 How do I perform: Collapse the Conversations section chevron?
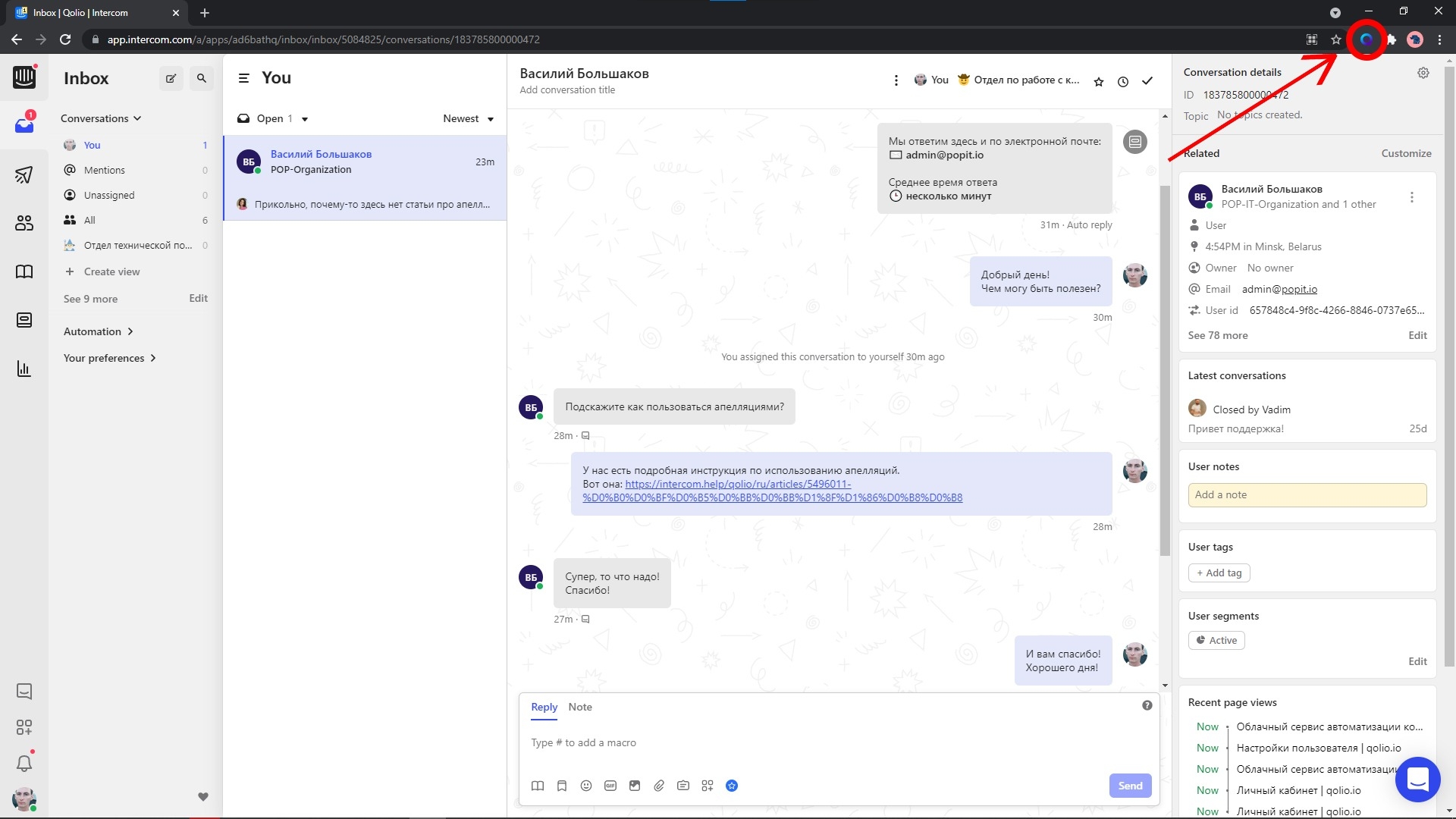[137, 118]
